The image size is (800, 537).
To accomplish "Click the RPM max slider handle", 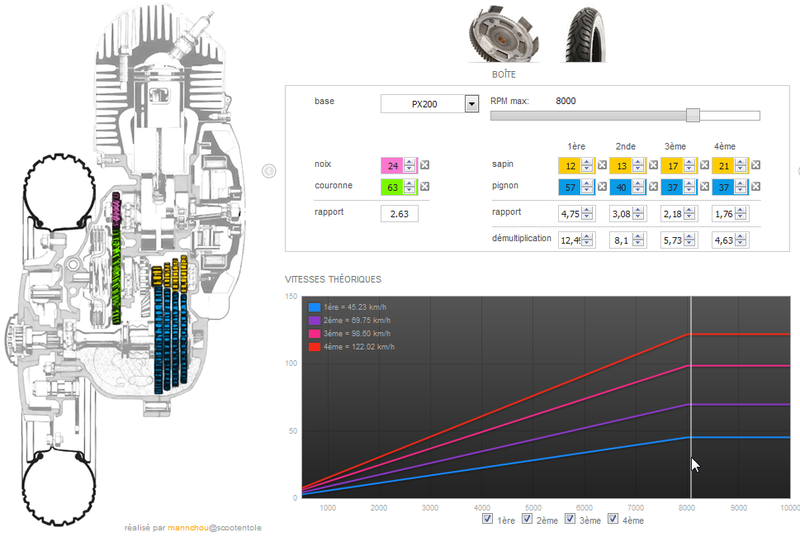I will [692, 115].
